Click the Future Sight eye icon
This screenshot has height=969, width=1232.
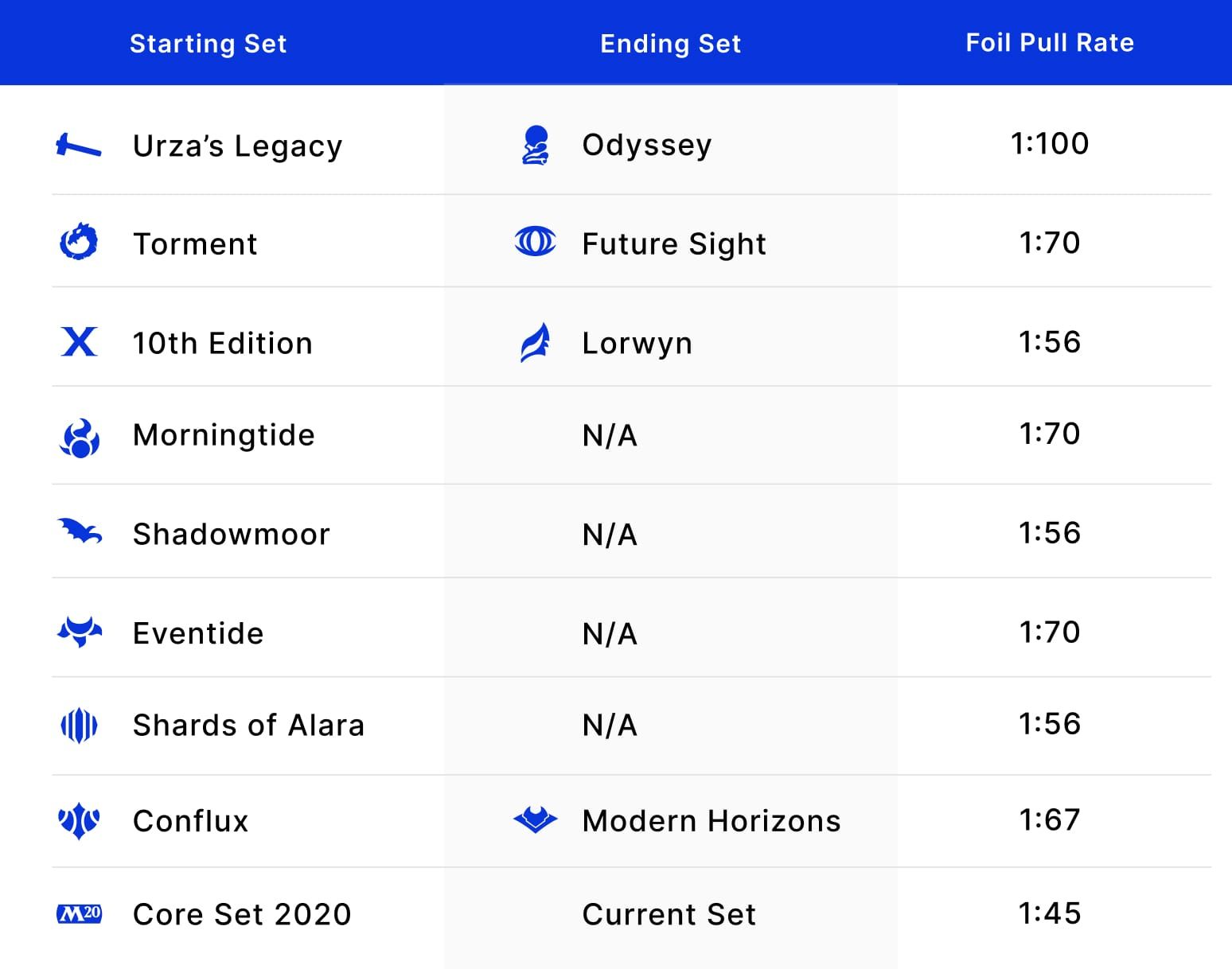(x=536, y=242)
